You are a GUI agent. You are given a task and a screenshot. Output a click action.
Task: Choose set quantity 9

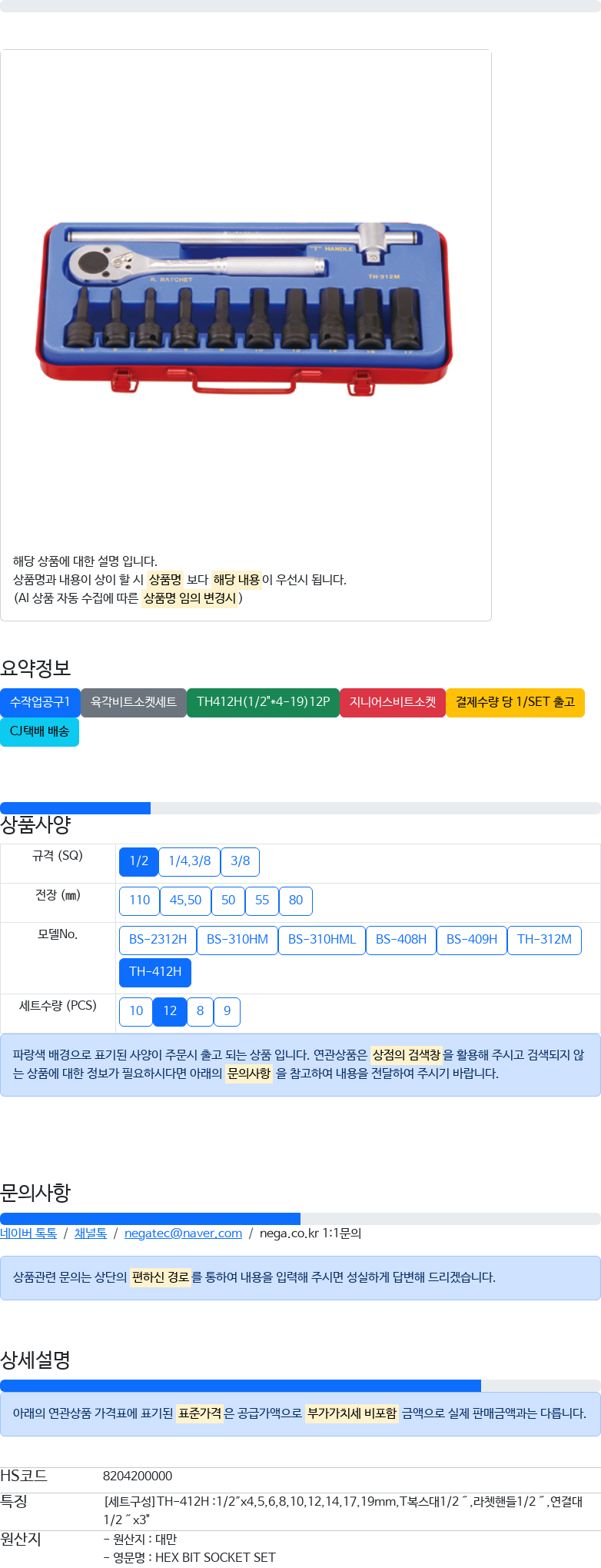[227, 1011]
